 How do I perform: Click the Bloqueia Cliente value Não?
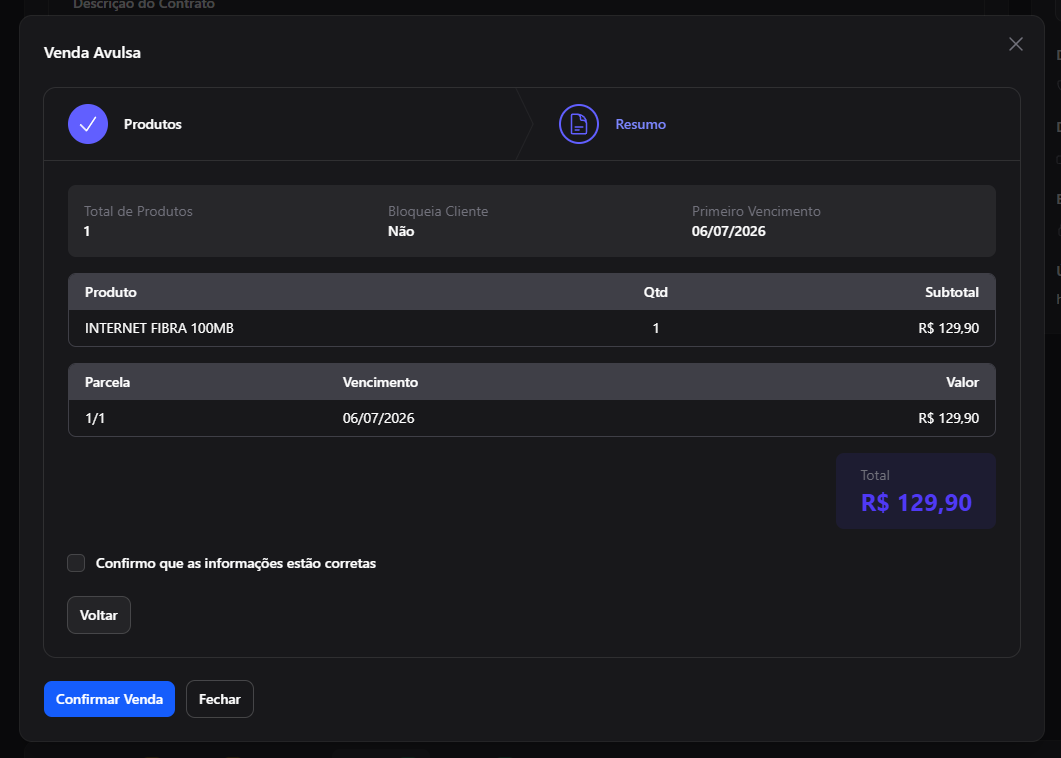pyautogui.click(x=401, y=231)
